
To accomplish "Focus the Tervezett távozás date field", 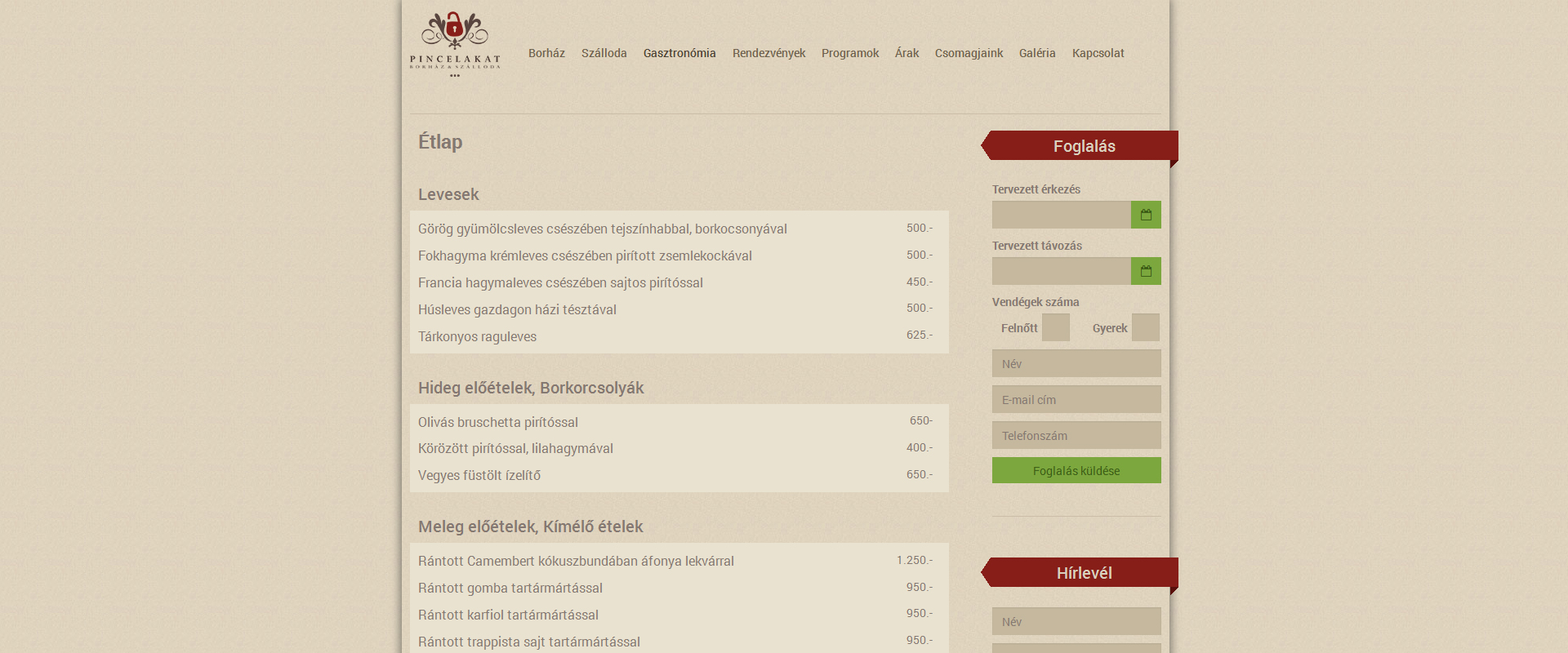I will (1061, 271).
